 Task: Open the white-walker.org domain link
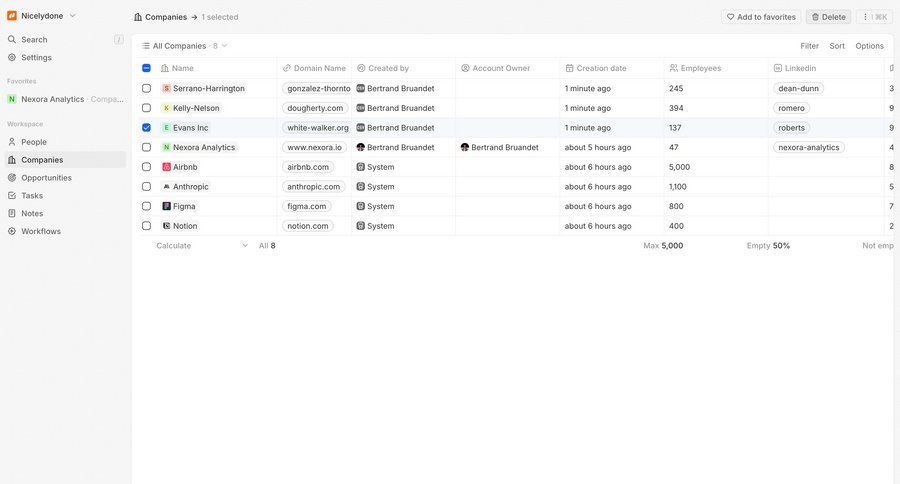pos(316,127)
